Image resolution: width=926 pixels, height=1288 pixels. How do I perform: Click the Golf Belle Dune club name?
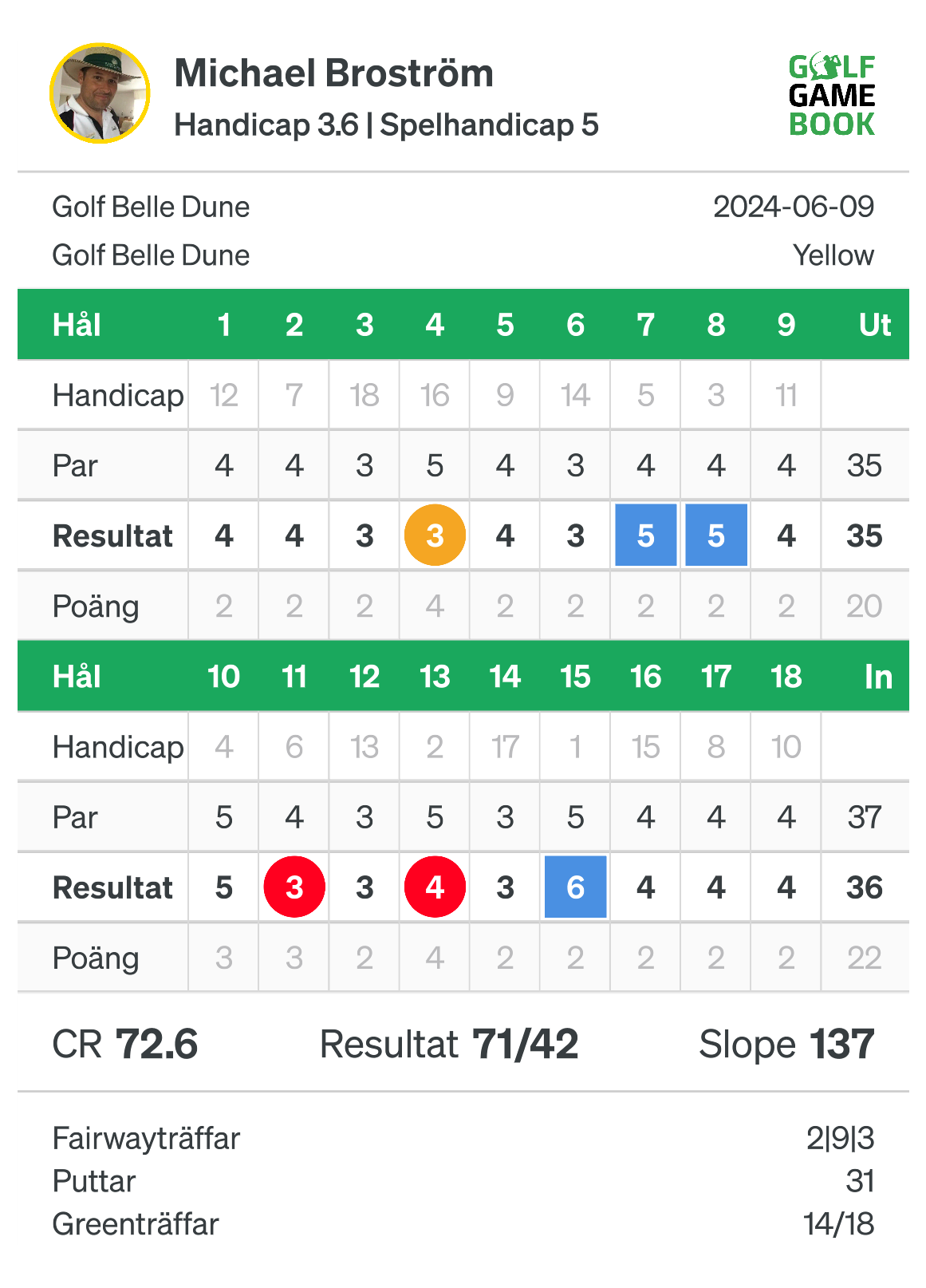(x=151, y=207)
